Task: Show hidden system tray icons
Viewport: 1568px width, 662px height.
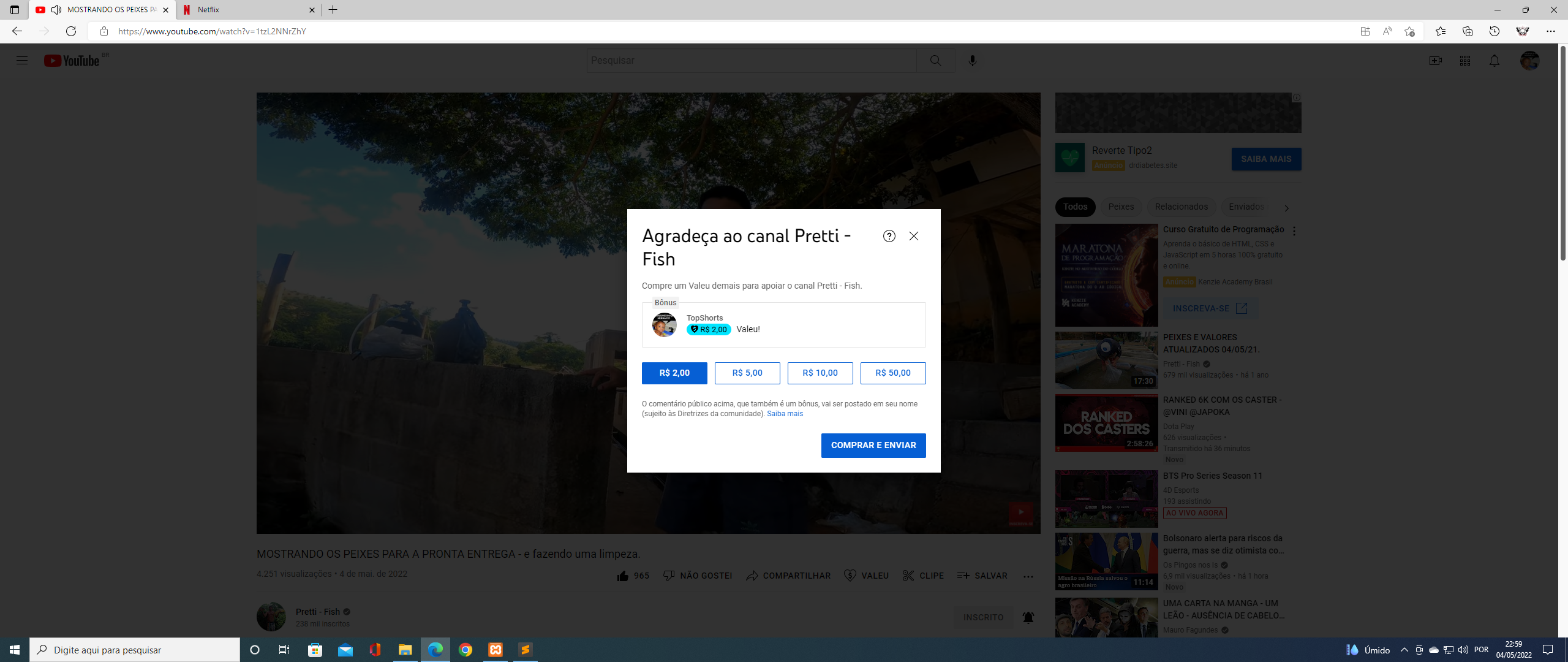Action: pos(1404,650)
